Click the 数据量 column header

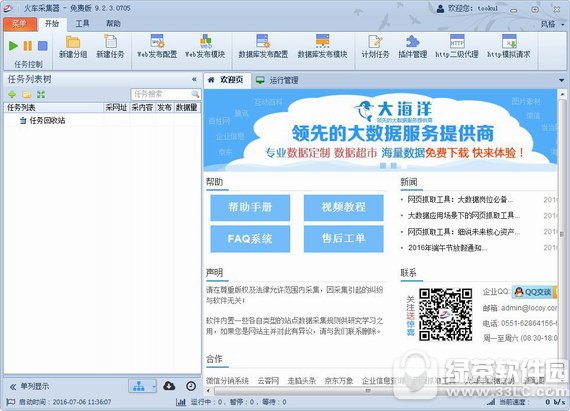[187, 108]
